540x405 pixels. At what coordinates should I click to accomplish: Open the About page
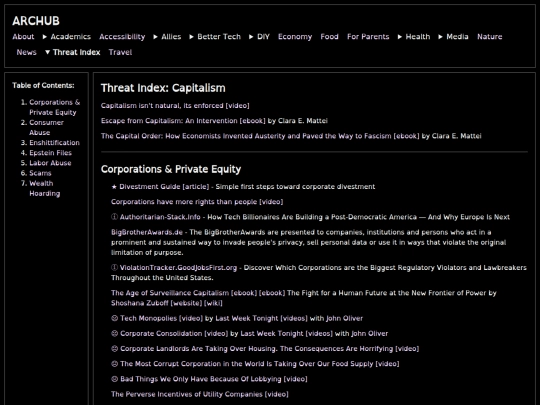(x=23, y=37)
